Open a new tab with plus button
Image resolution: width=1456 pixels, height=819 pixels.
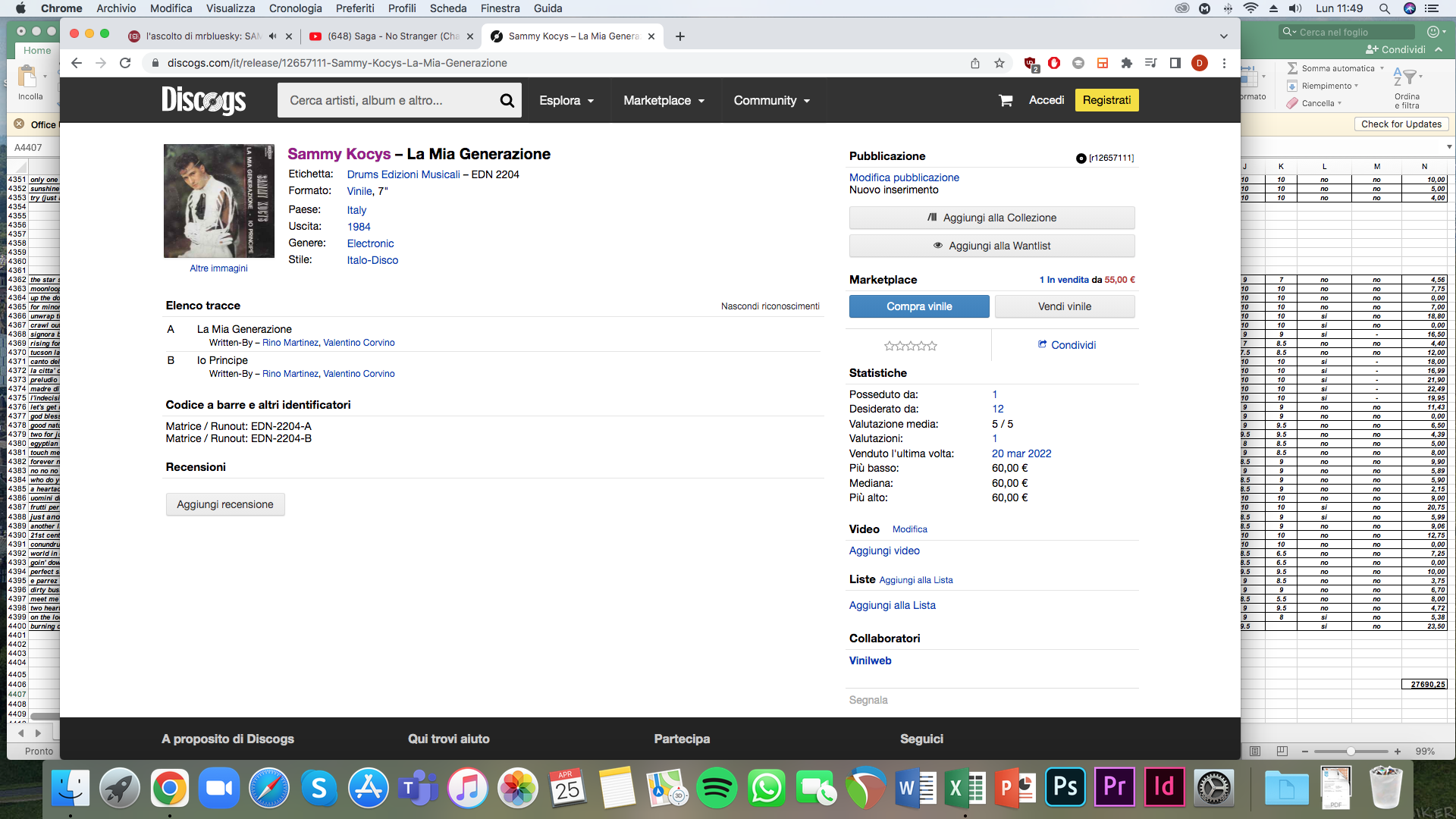(x=680, y=36)
